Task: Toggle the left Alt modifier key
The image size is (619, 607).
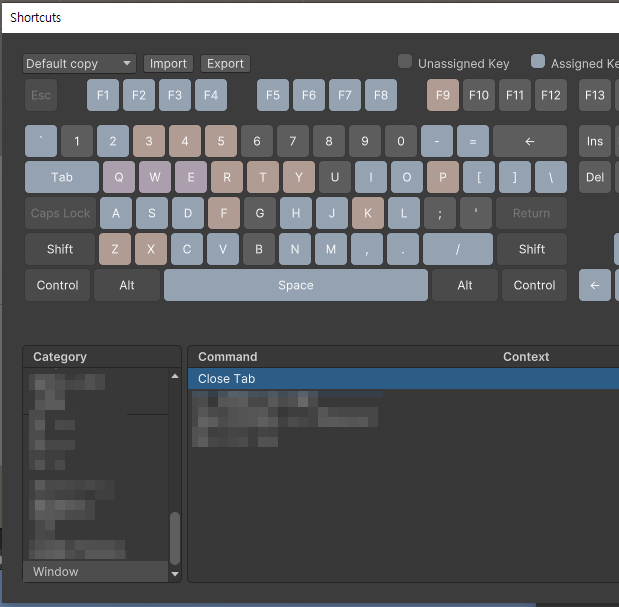Action: pyautogui.click(x=127, y=285)
